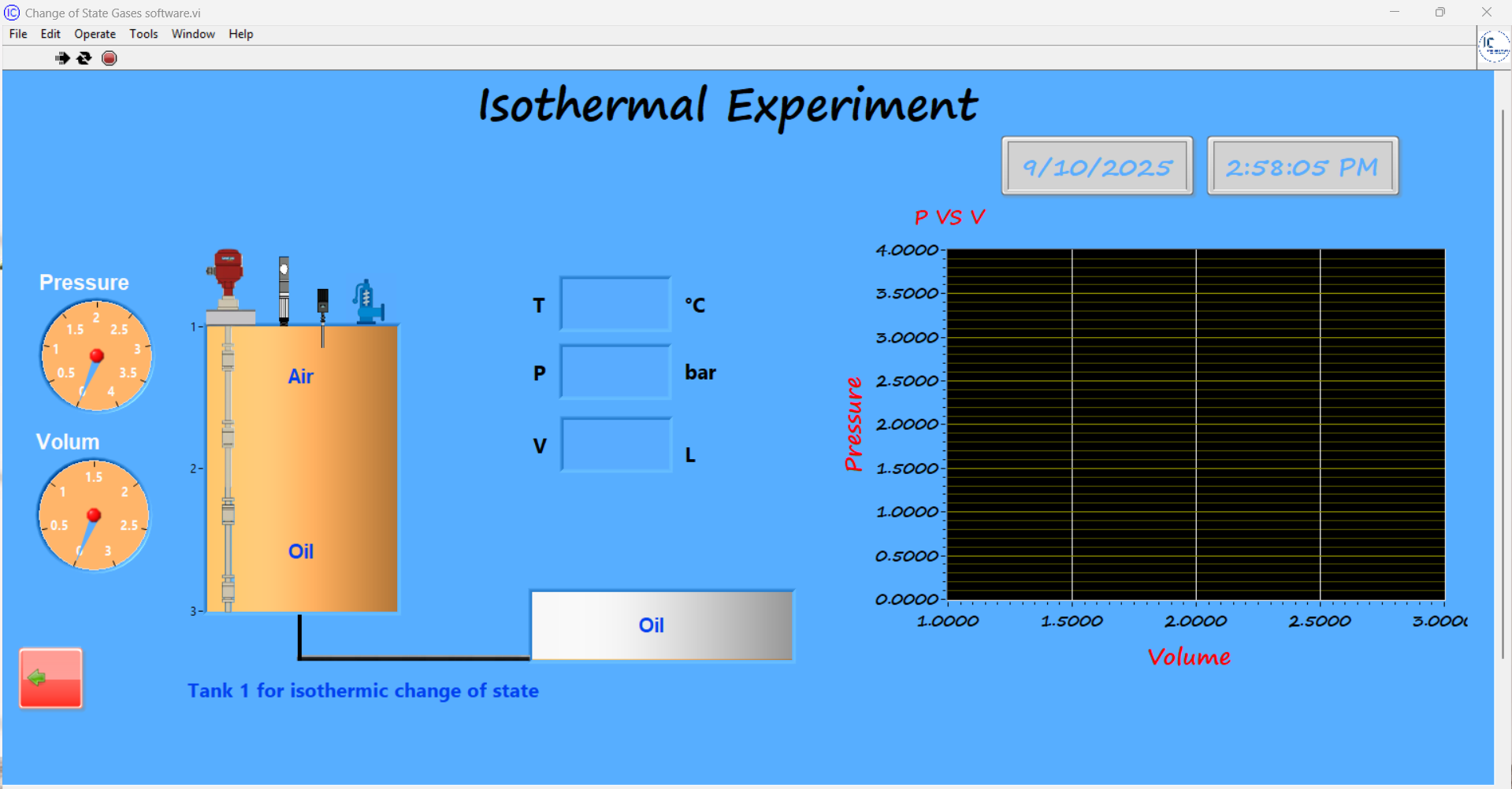Click the level sensor probe on tank
Viewport: 1512px width, 789px height.
(x=284, y=290)
